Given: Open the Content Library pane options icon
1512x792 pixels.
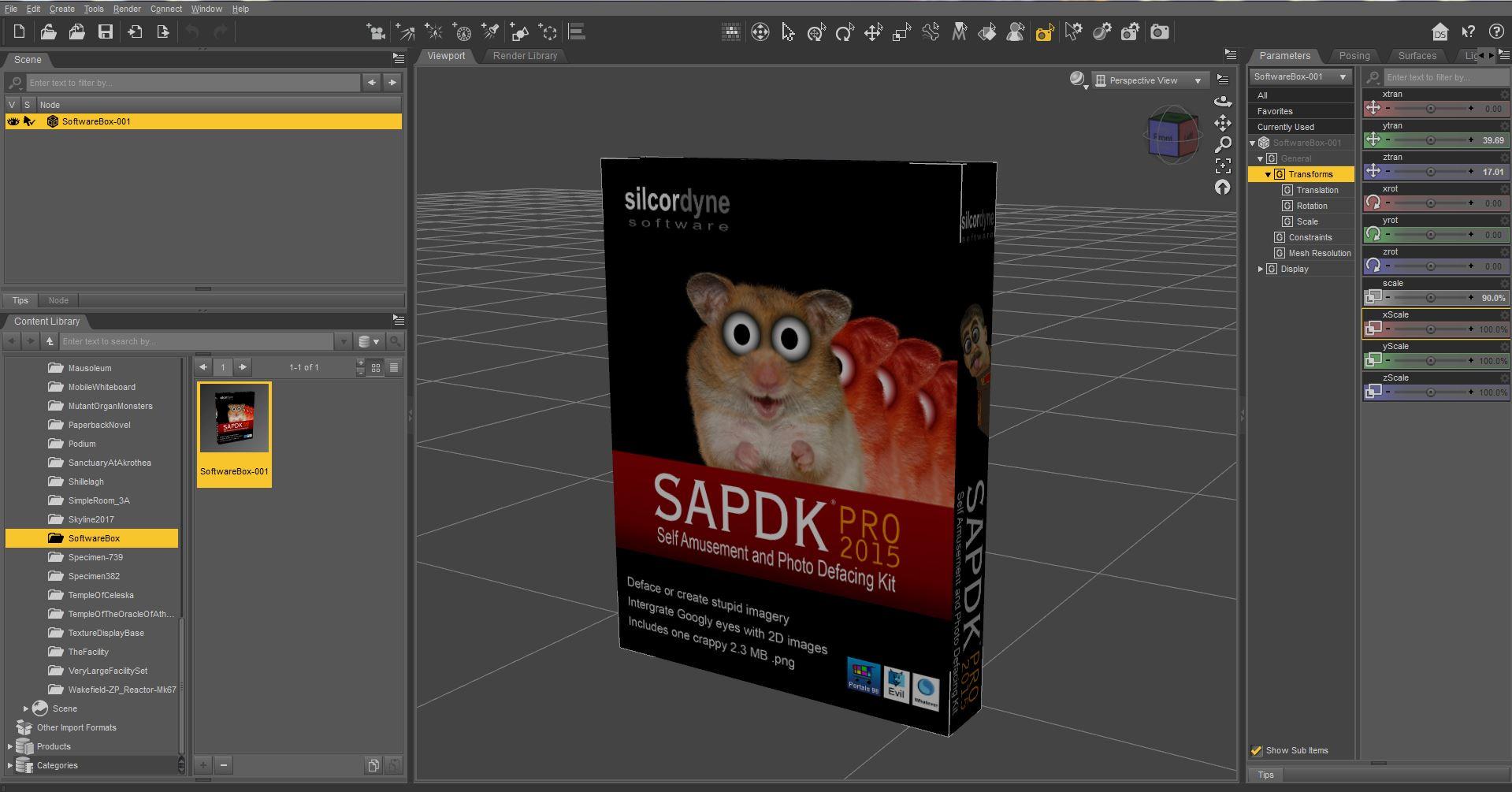Looking at the screenshot, I should click(399, 320).
